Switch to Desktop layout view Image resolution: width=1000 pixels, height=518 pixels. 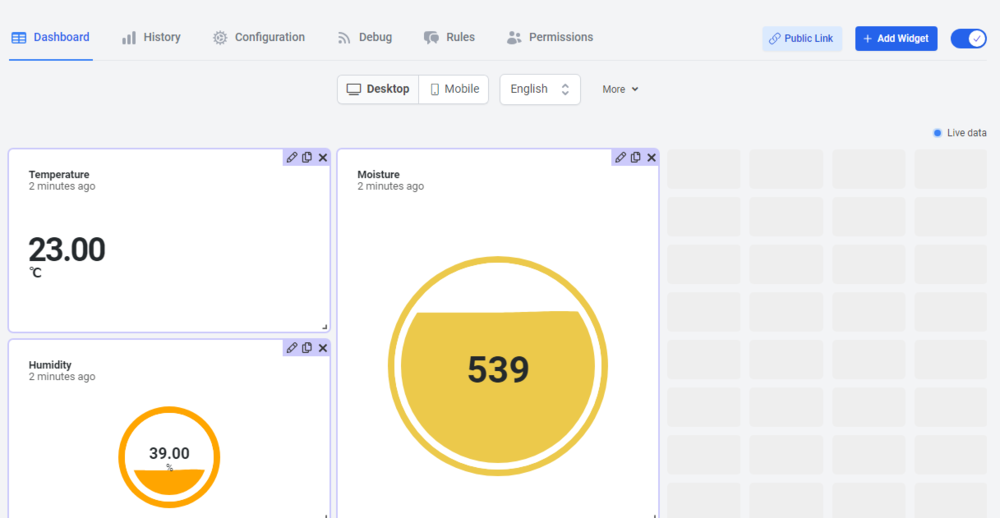[378, 89]
